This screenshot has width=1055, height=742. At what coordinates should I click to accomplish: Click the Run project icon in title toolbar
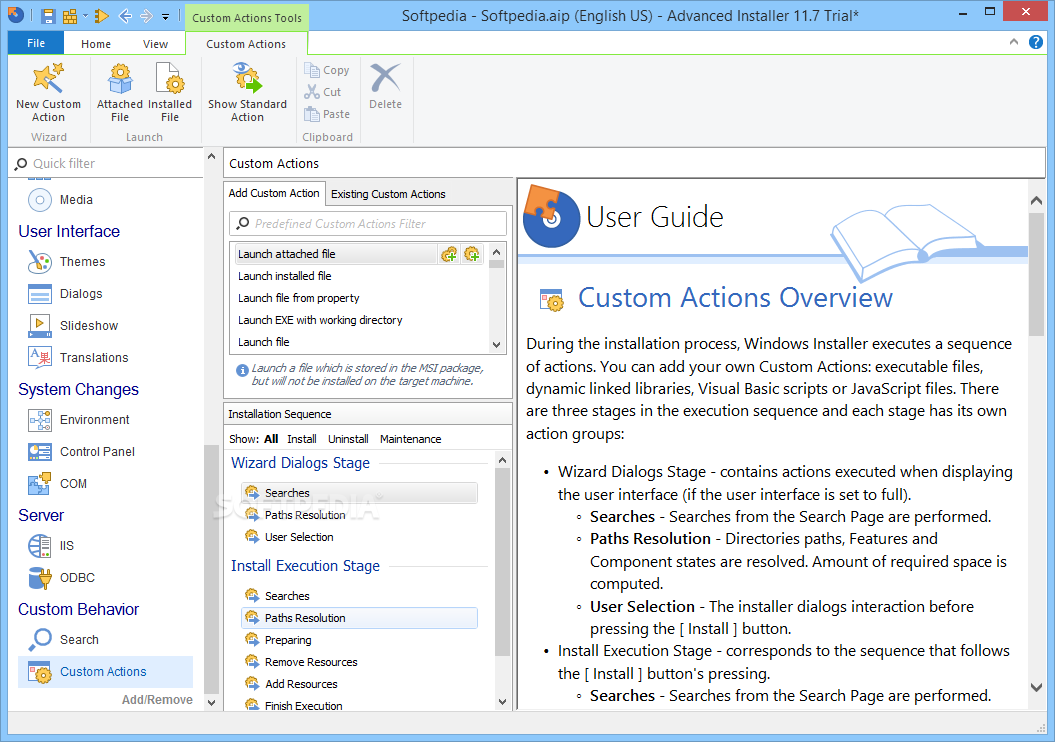pos(102,16)
